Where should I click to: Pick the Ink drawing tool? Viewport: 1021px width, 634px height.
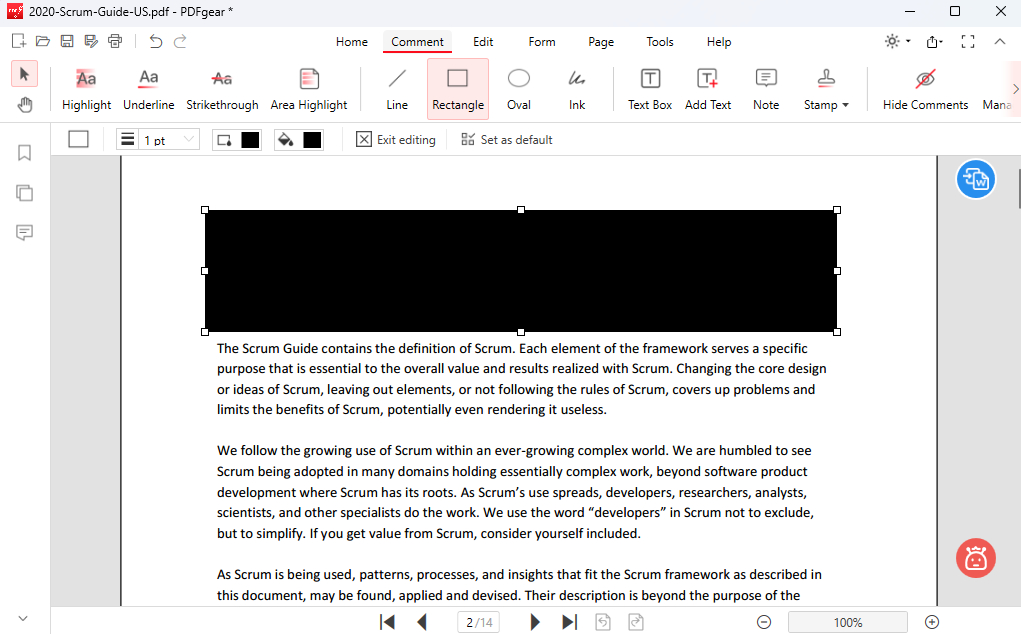tap(577, 89)
